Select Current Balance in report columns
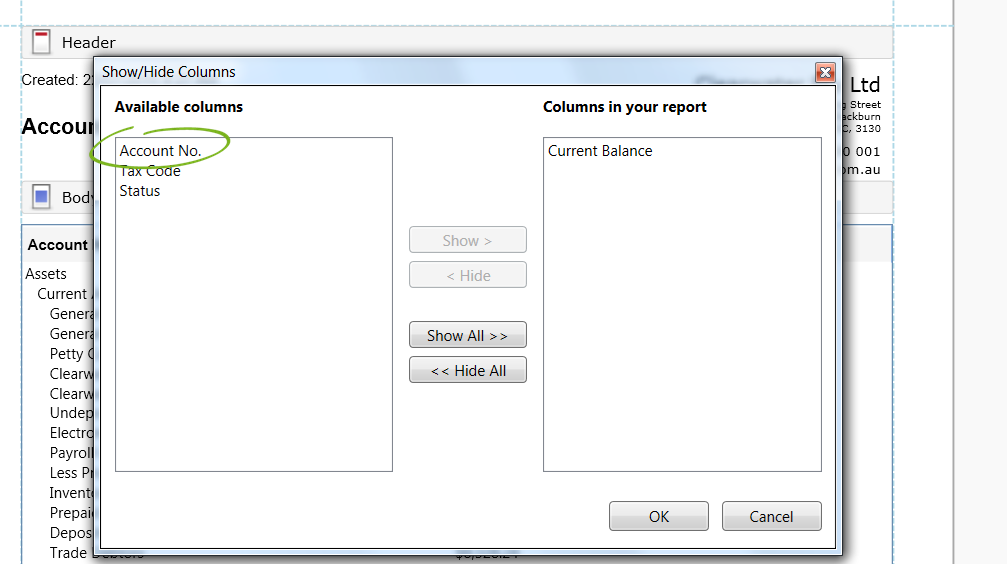The height and width of the screenshot is (573, 1007). click(600, 151)
